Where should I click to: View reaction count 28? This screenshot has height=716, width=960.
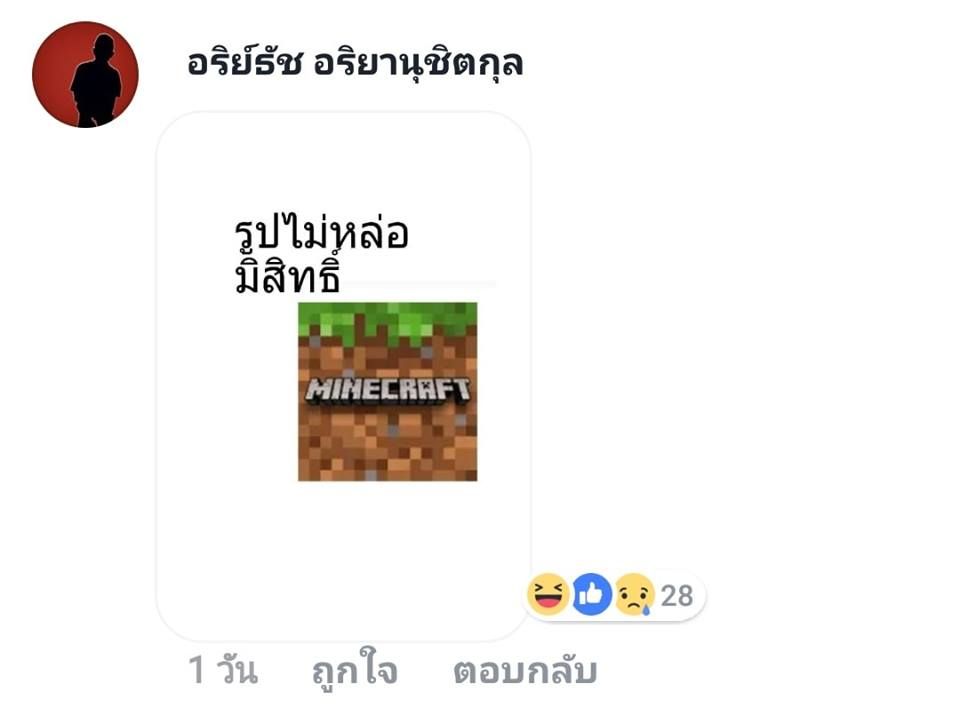point(677,595)
